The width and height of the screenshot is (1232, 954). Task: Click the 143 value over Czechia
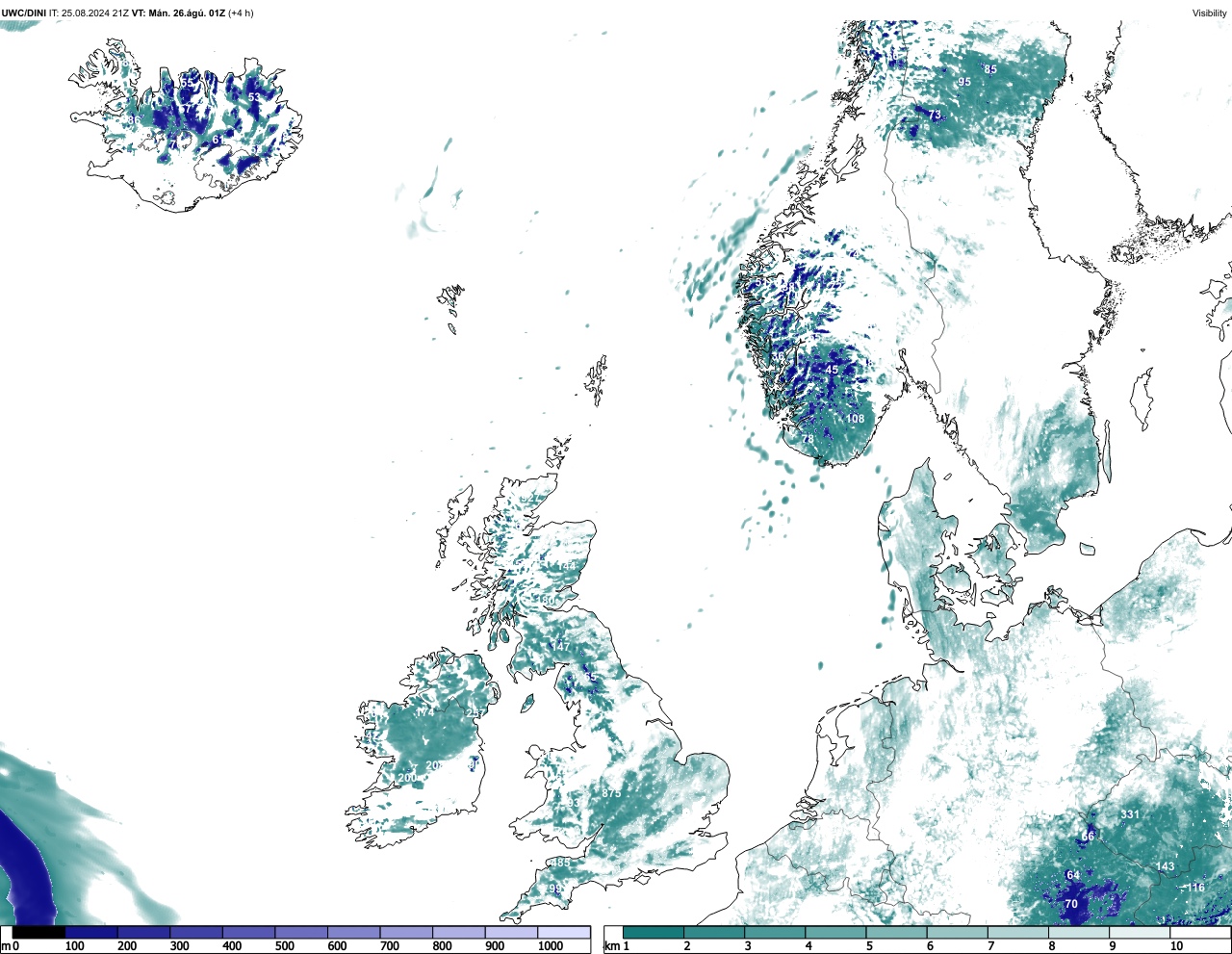pos(1165,866)
